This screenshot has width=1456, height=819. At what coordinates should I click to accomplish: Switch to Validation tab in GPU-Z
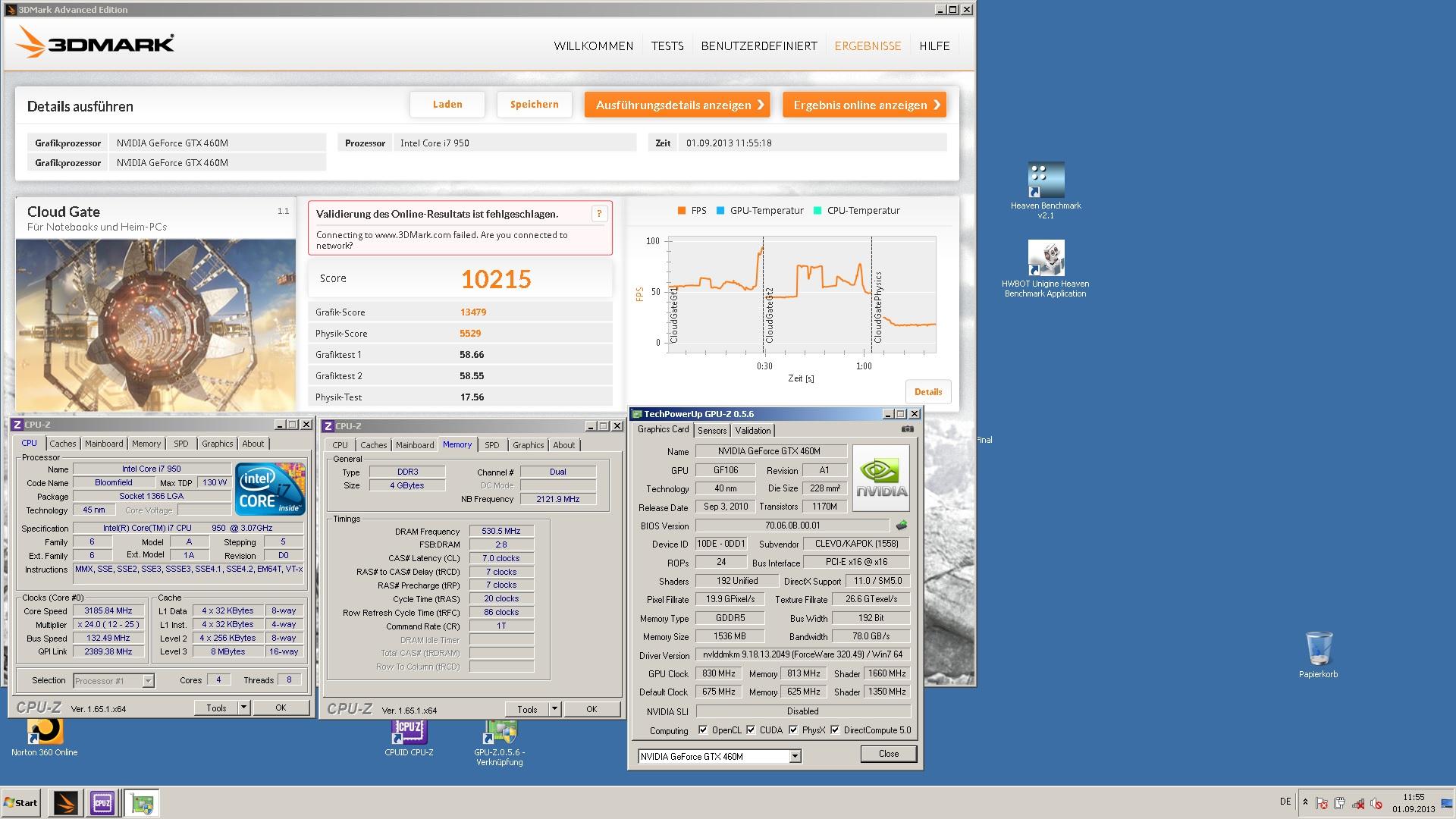point(753,430)
